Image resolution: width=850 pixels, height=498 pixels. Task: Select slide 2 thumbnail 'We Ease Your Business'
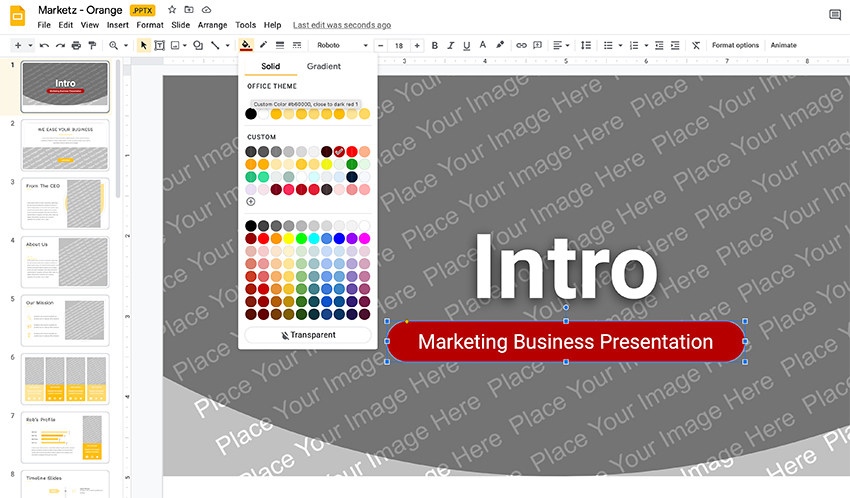[65, 145]
